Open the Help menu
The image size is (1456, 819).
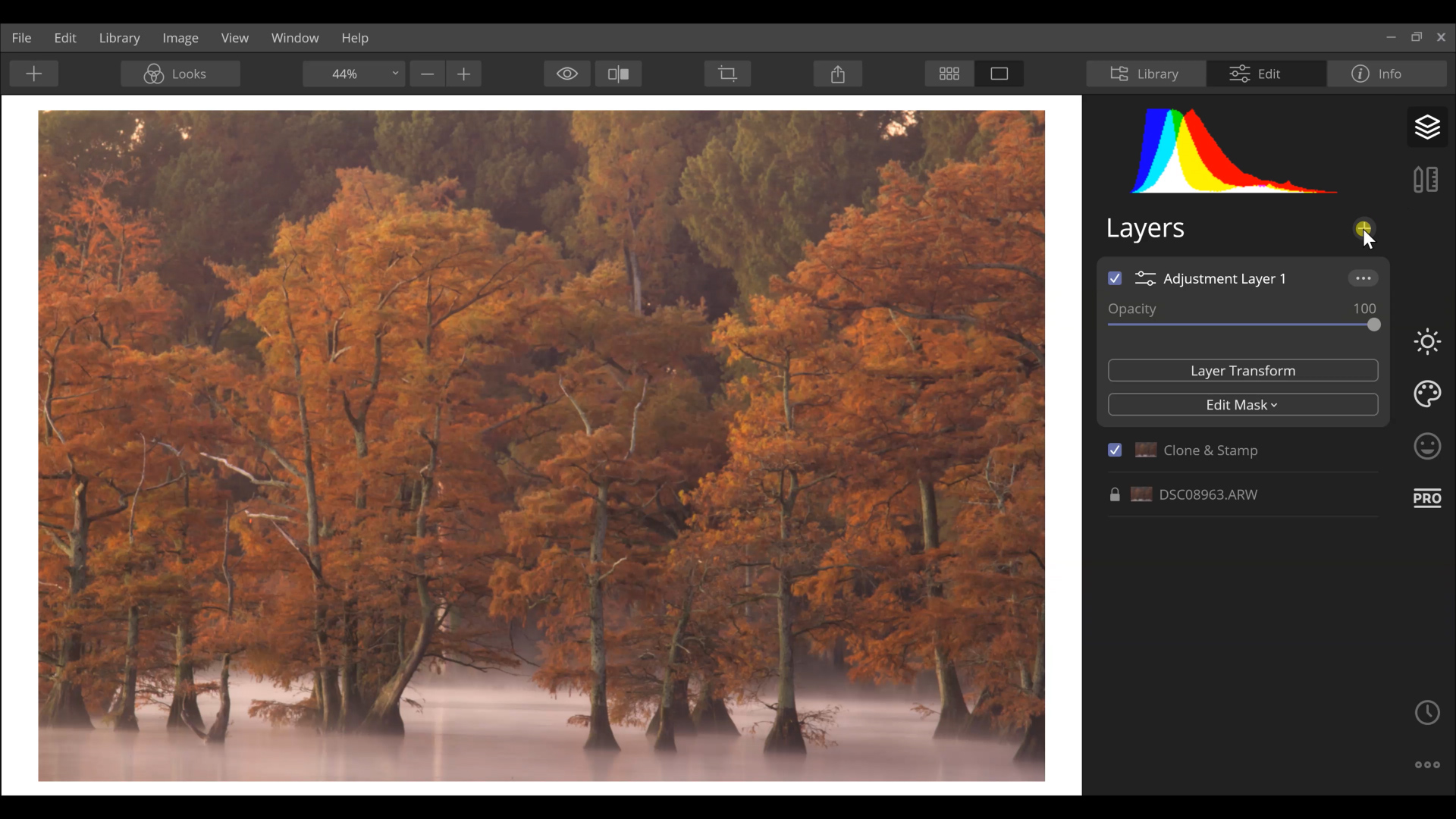pyautogui.click(x=355, y=38)
